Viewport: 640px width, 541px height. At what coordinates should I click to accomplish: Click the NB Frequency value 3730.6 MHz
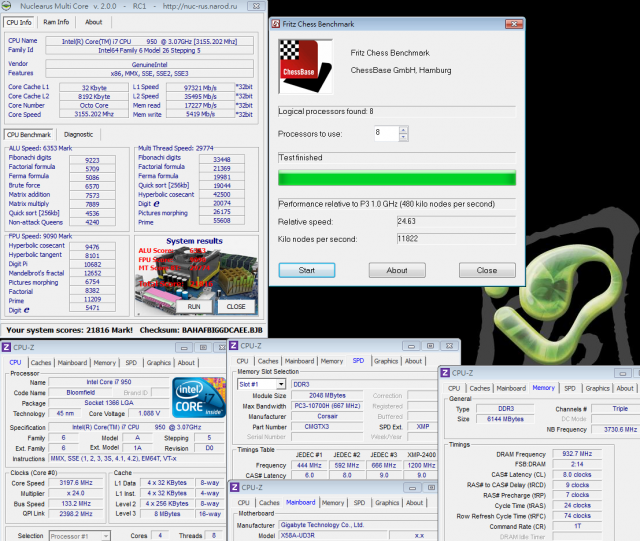click(x=616, y=429)
